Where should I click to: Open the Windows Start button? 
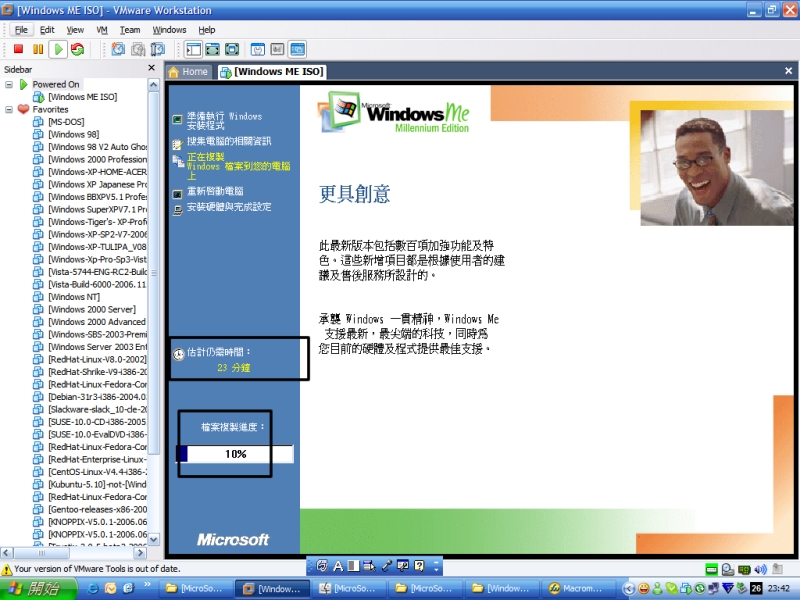coord(37,588)
